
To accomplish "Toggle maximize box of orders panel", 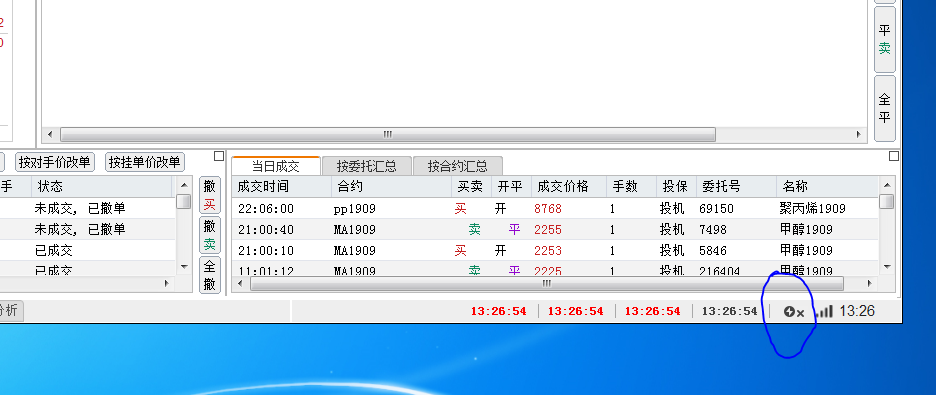I will coord(218,156).
